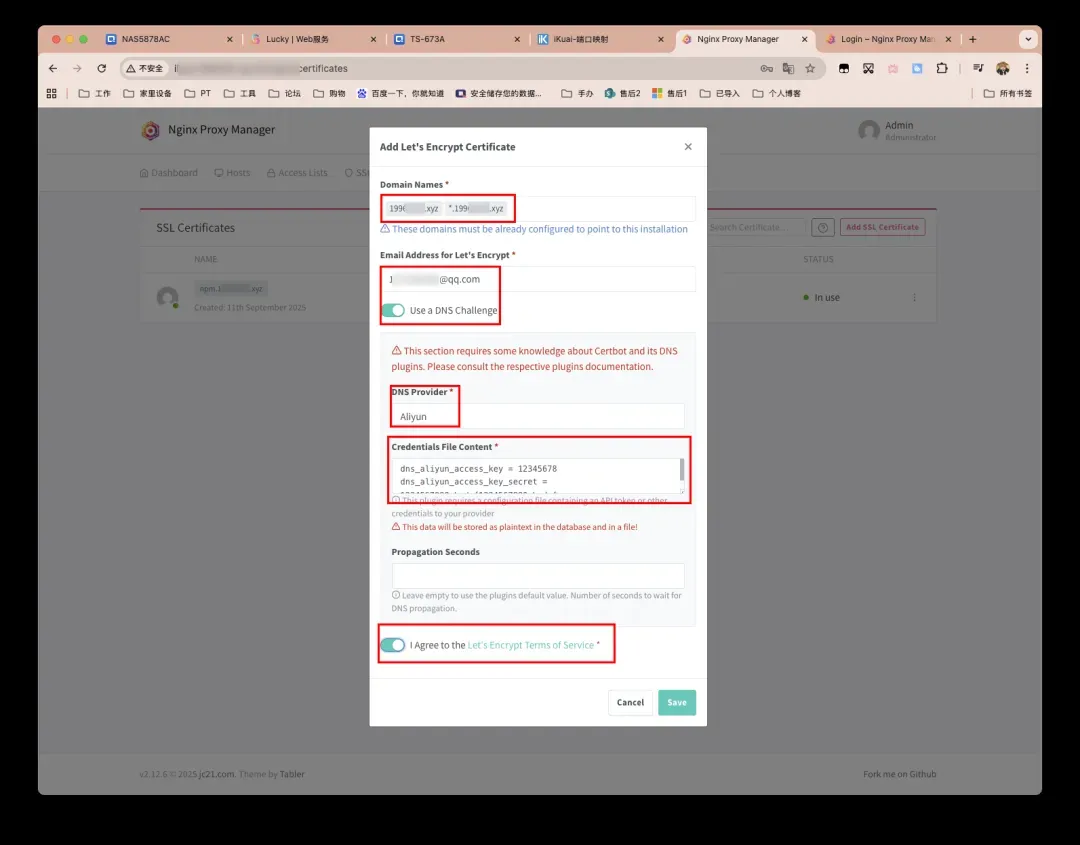The width and height of the screenshot is (1080, 845).
Task: Open the DNS Provider dropdown showing Aliyun
Action: pos(538,417)
